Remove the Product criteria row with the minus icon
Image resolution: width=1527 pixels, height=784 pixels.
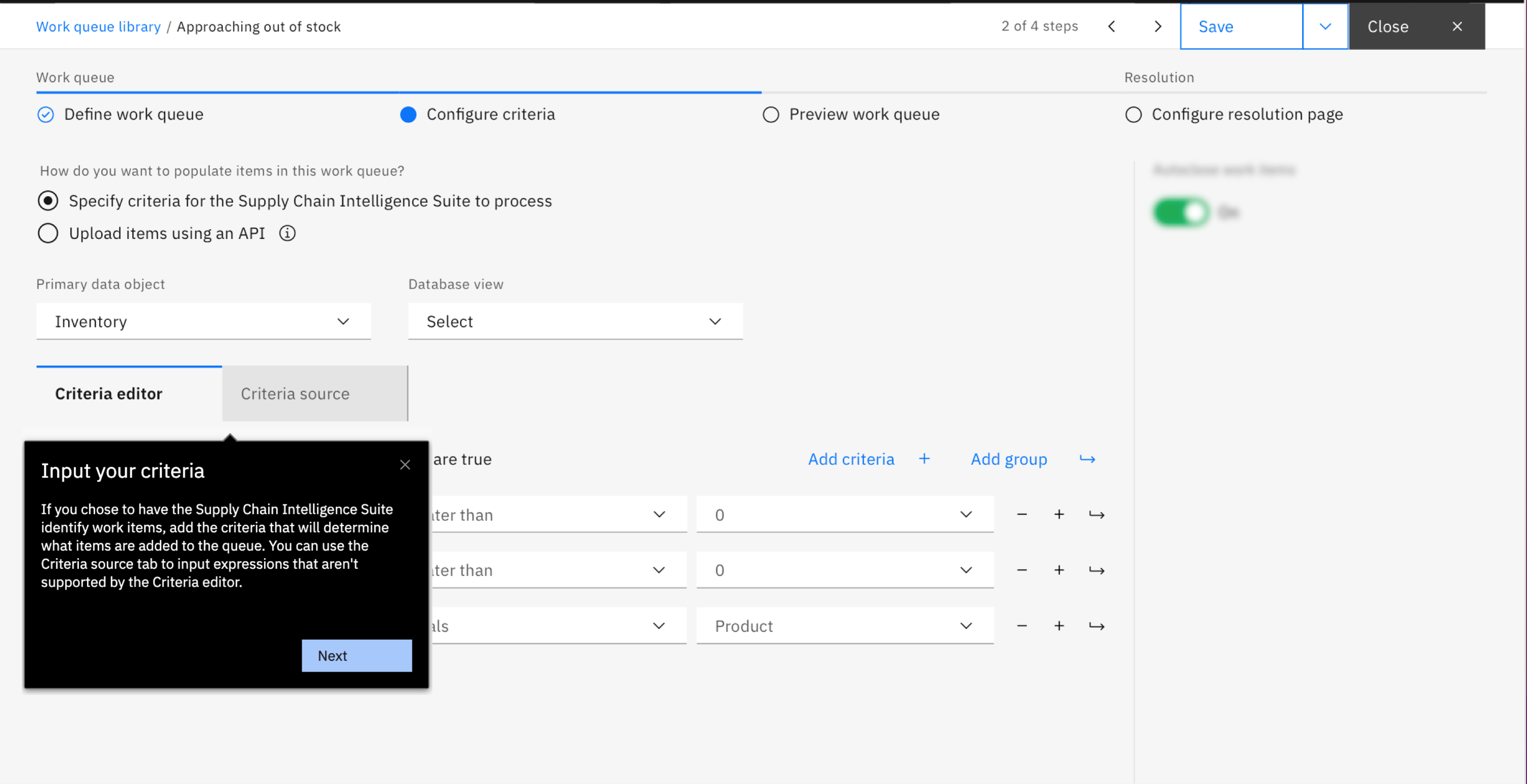pos(1022,626)
